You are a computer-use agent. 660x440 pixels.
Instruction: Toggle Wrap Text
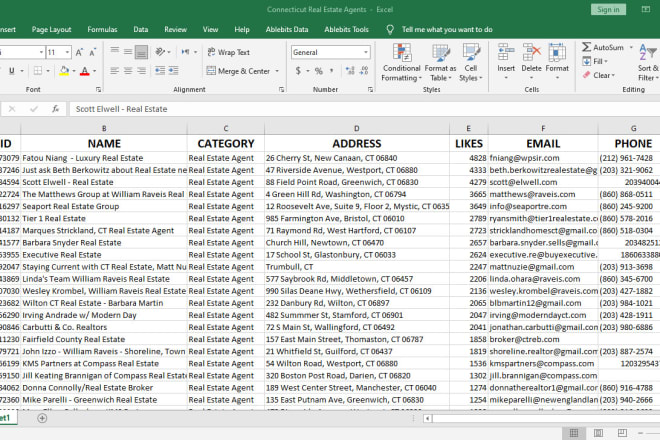229,52
